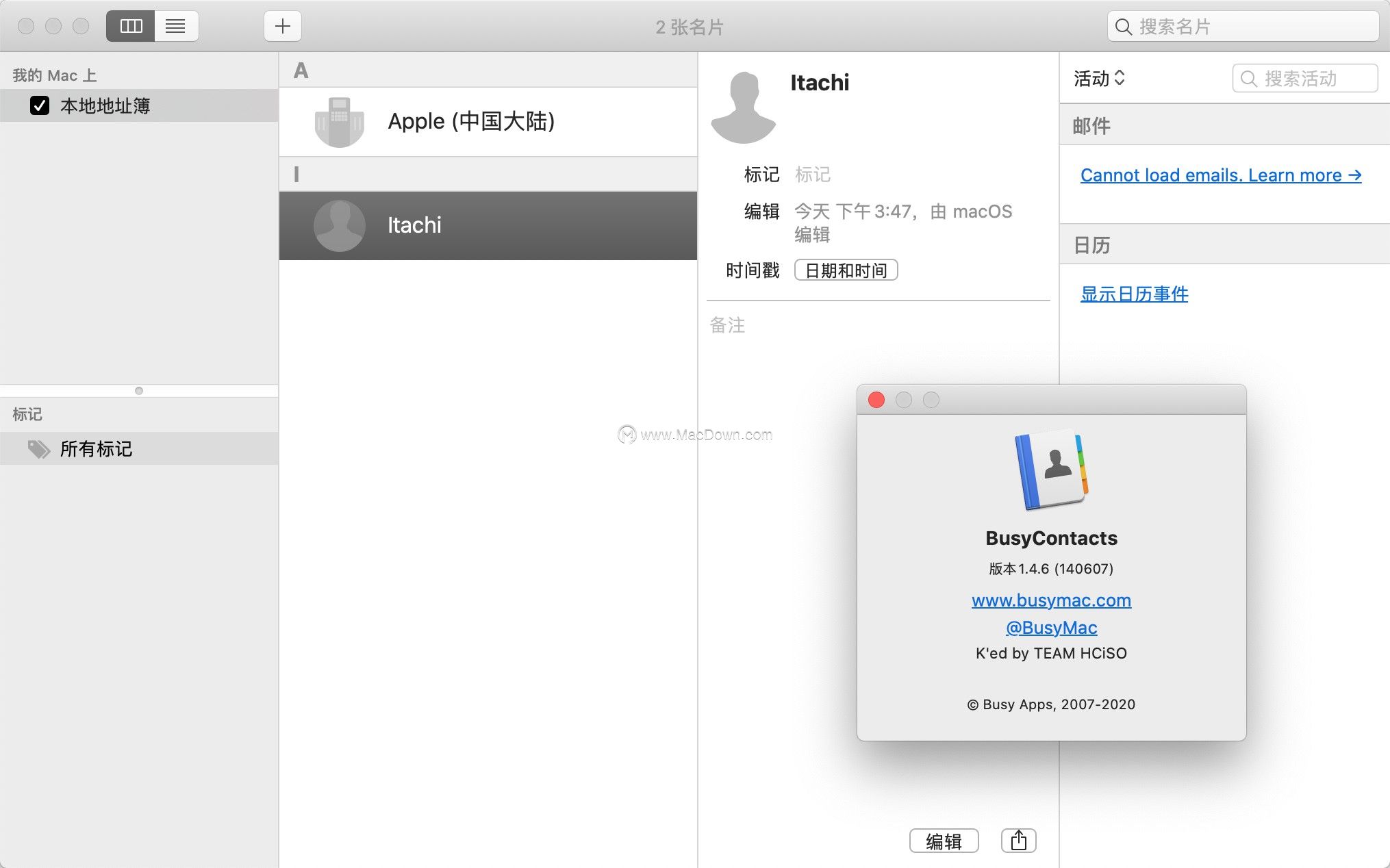The image size is (1390, 868).
Task: Switch to the list view
Action: 176,26
